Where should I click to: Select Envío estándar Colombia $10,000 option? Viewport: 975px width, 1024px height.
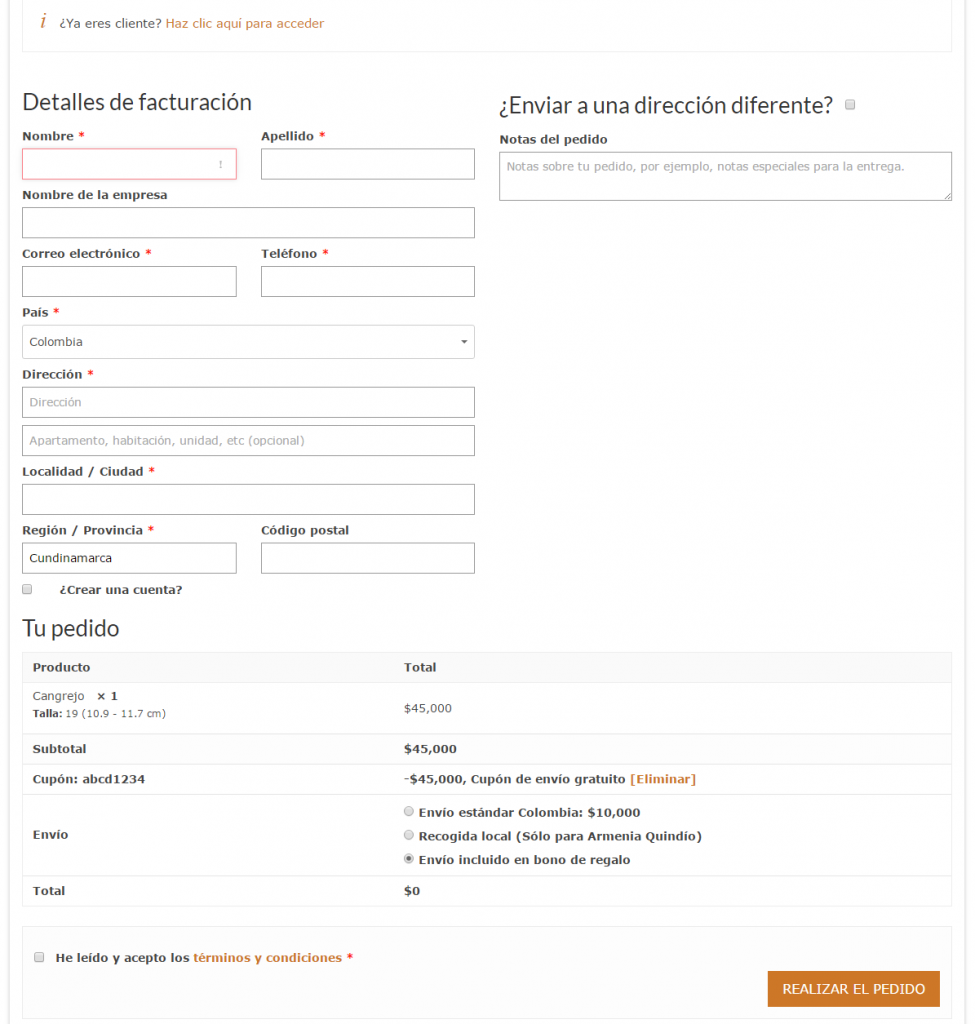coord(409,811)
